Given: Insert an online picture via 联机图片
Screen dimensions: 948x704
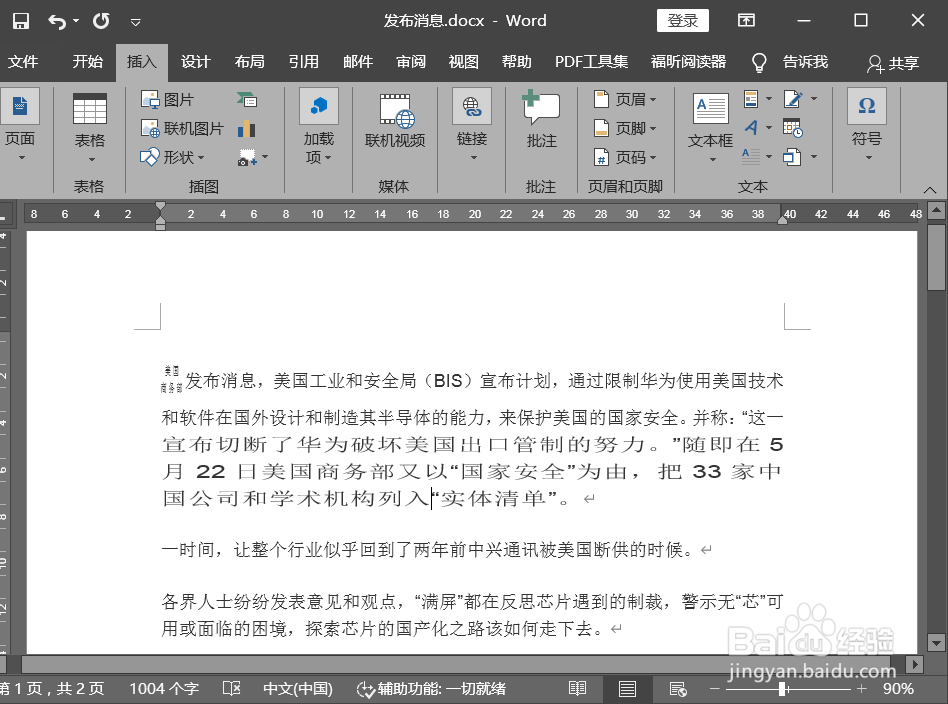Looking at the screenshot, I should tap(182, 128).
